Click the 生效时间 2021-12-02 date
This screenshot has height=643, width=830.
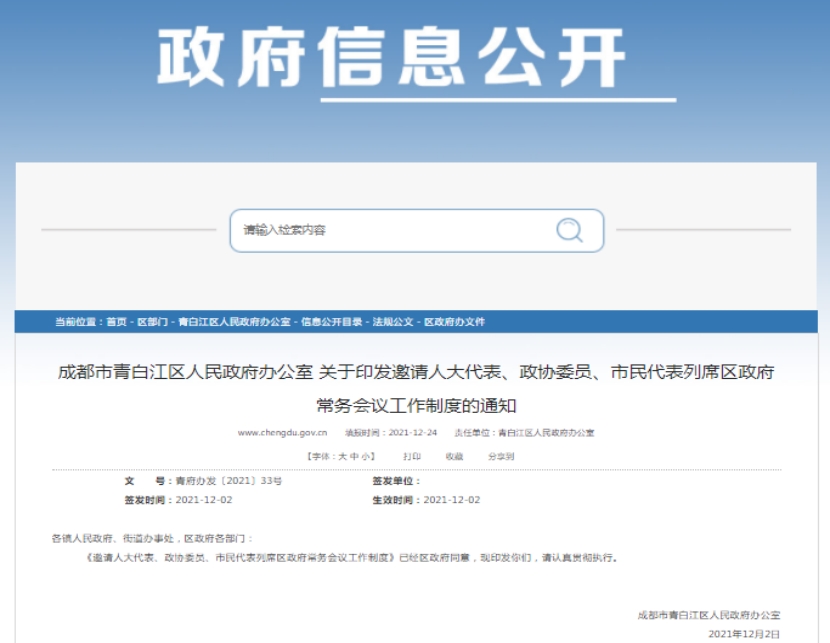point(451,500)
